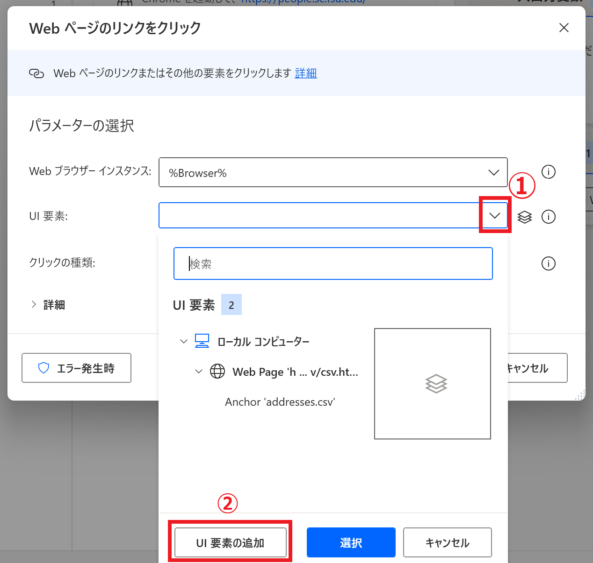Collapse the Web Page tree node
593x563 pixels.
pos(199,371)
